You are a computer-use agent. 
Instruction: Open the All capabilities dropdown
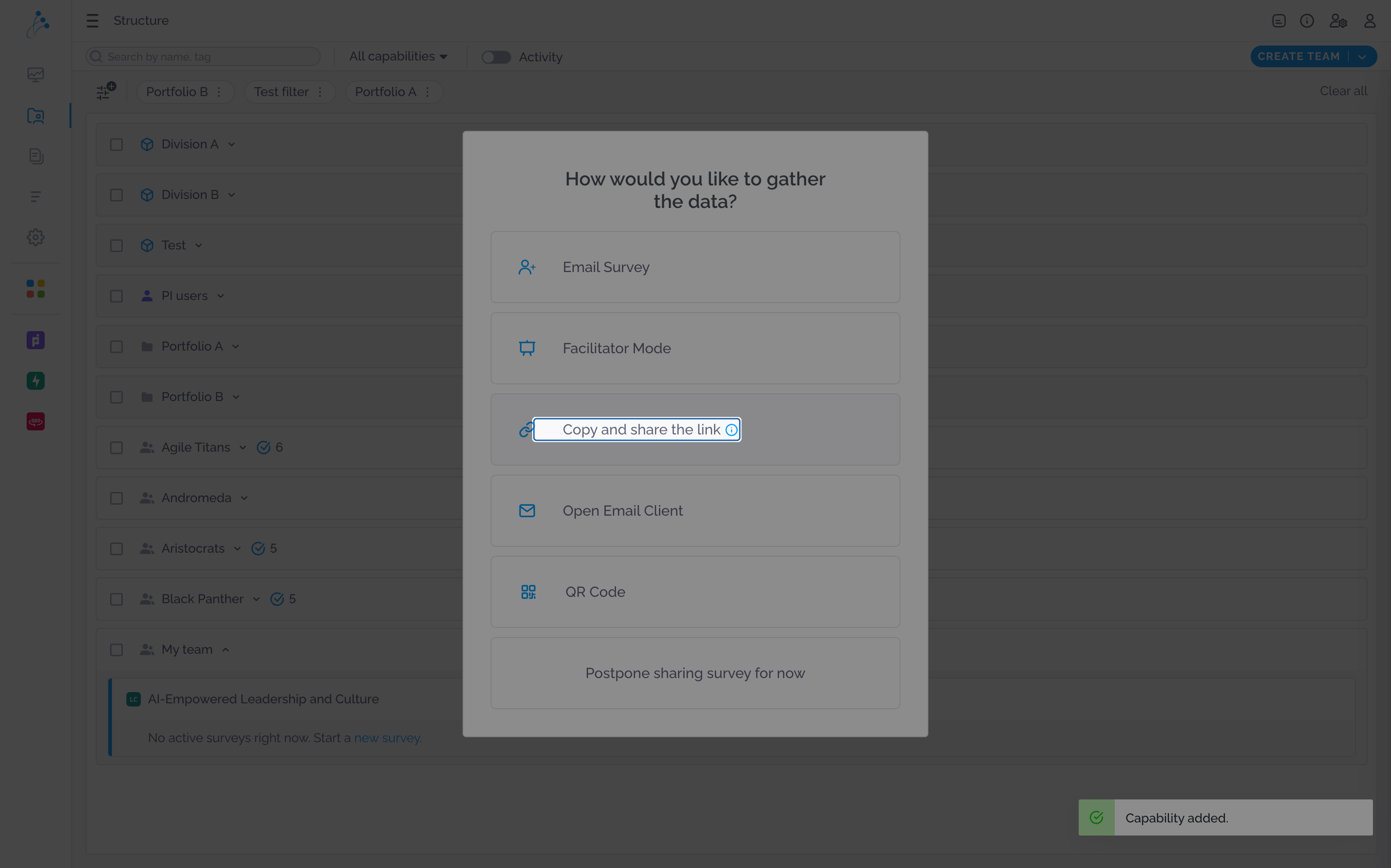[398, 56]
